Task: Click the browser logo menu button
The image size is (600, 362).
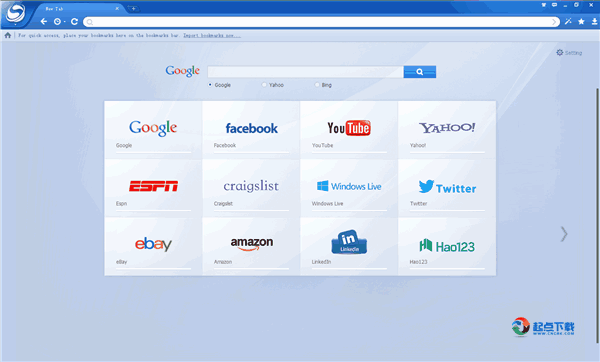Action: [15, 13]
